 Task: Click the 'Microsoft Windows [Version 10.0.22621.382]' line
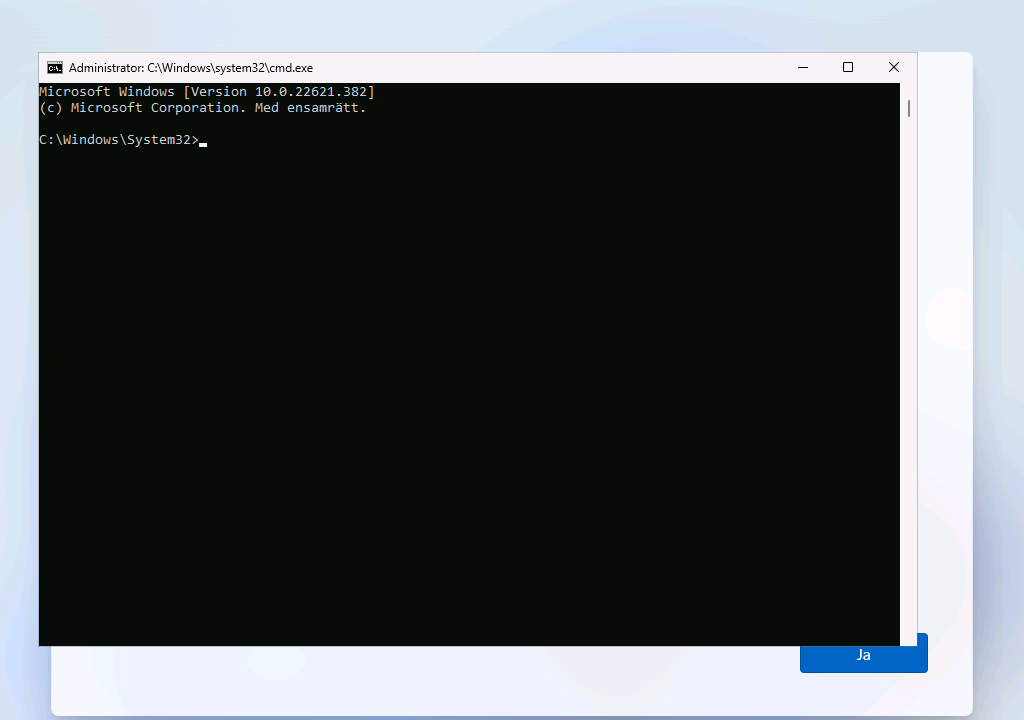click(x=207, y=91)
